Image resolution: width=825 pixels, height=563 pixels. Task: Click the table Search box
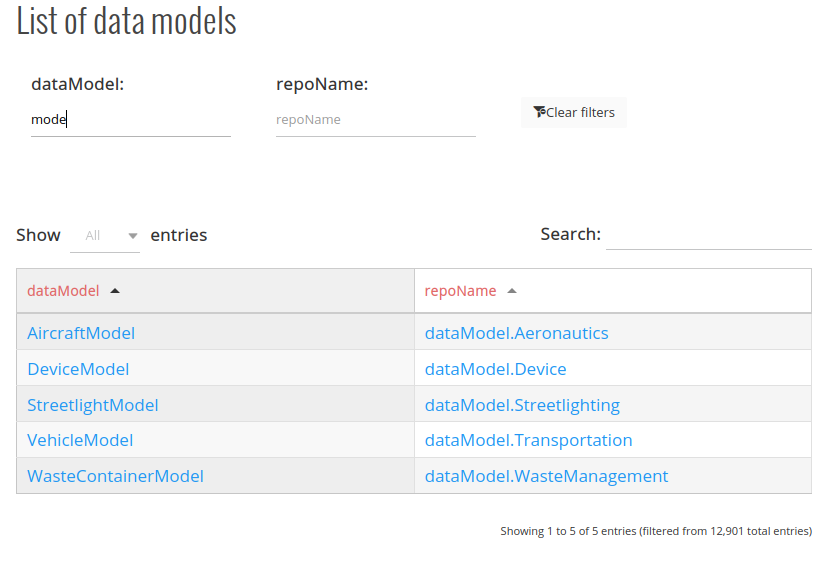[708, 236]
